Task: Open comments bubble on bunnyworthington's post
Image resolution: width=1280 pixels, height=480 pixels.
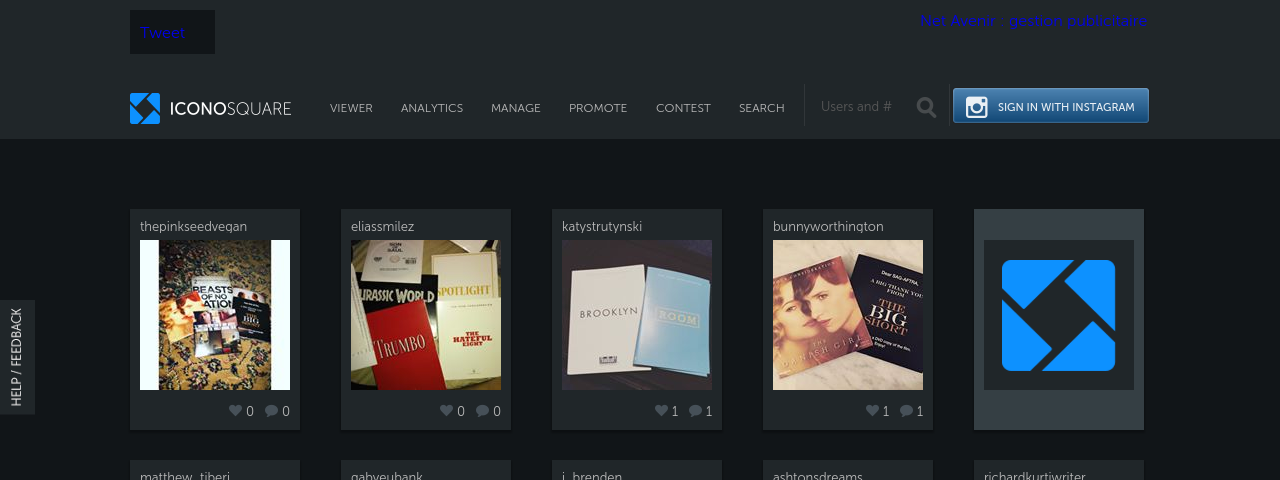Action: pos(906,411)
